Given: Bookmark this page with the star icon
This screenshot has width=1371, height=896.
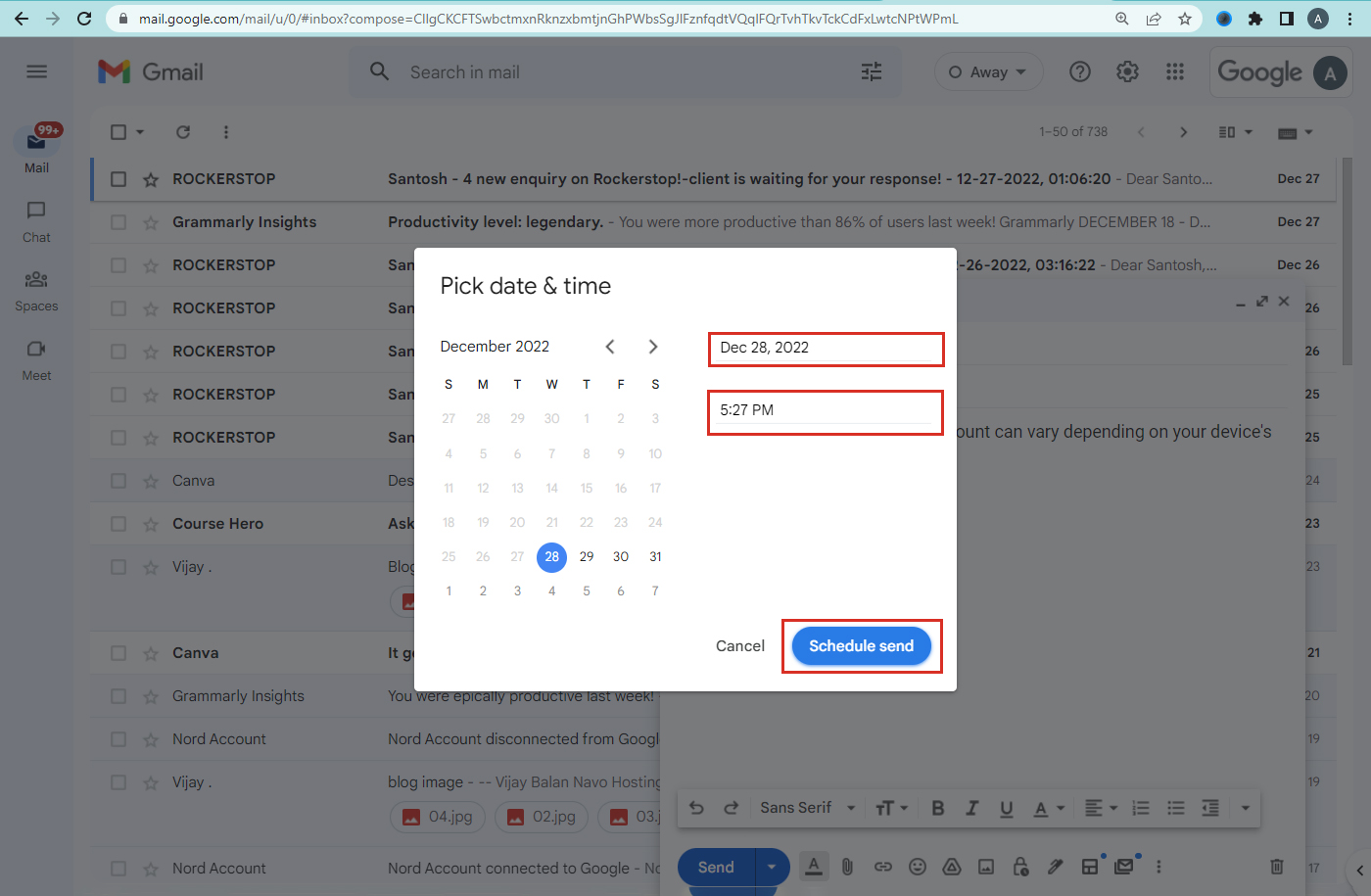Looking at the screenshot, I should [x=1185, y=19].
